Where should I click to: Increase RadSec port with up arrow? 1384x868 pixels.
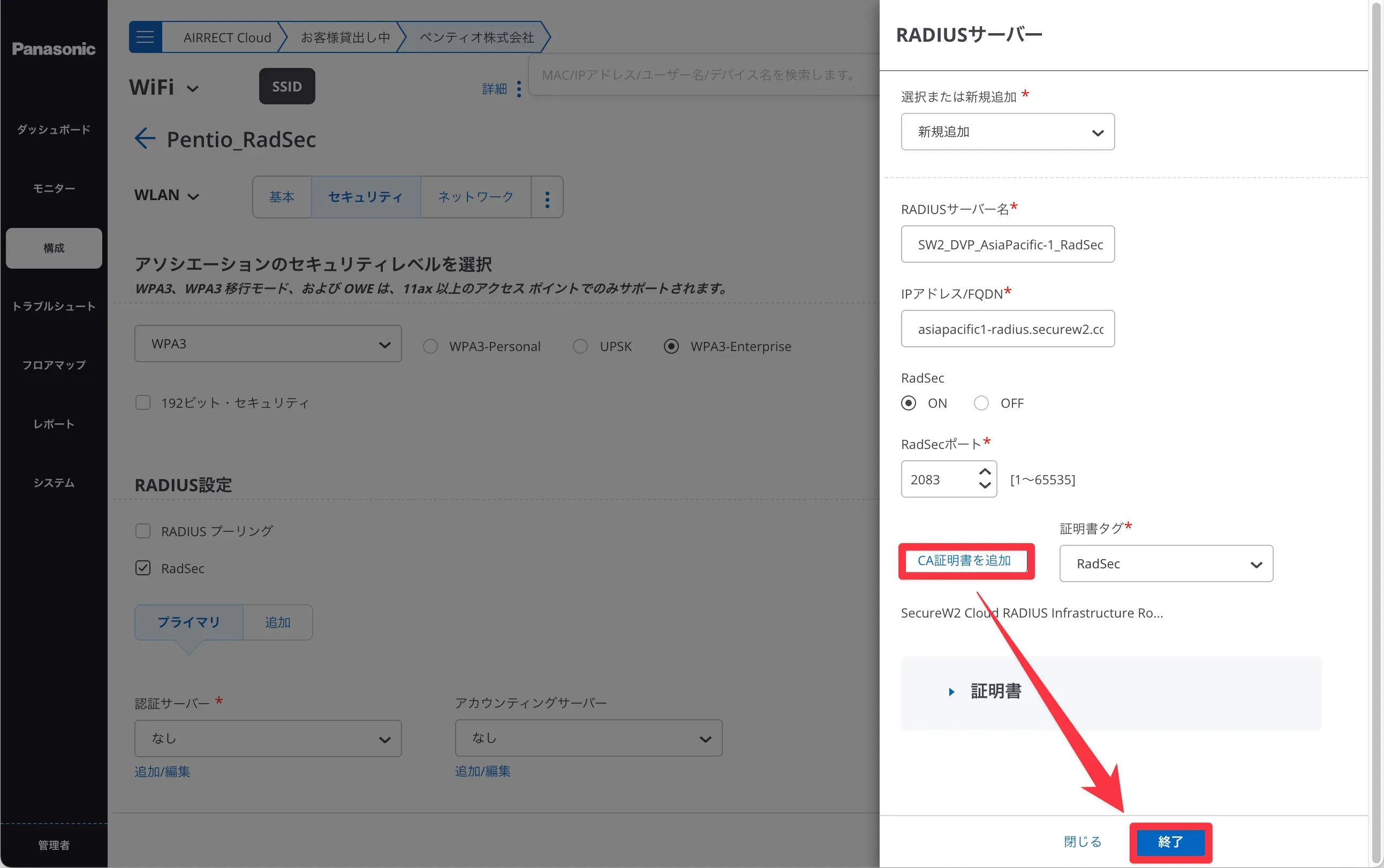click(x=984, y=472)
